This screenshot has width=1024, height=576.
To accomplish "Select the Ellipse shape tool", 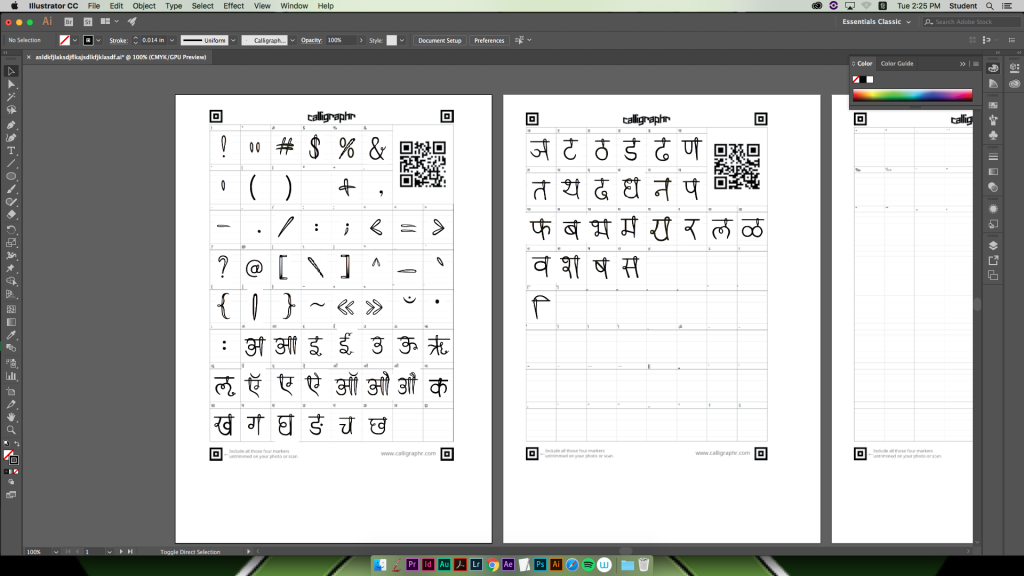I will coord(11,177).
